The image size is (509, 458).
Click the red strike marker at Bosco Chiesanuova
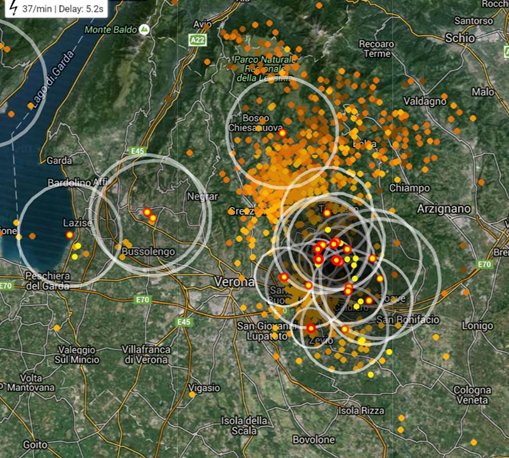(x=282, y=133)
